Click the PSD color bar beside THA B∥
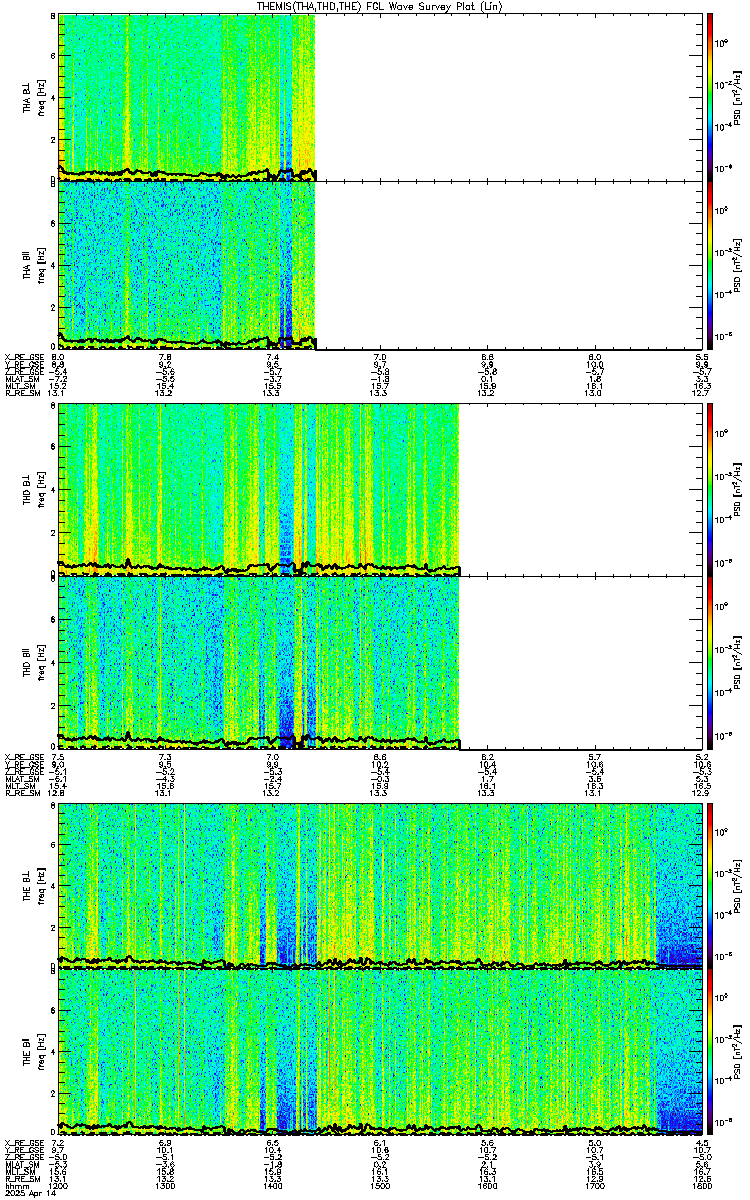This screenshot has height=1200, width=750. click(710, 264)
